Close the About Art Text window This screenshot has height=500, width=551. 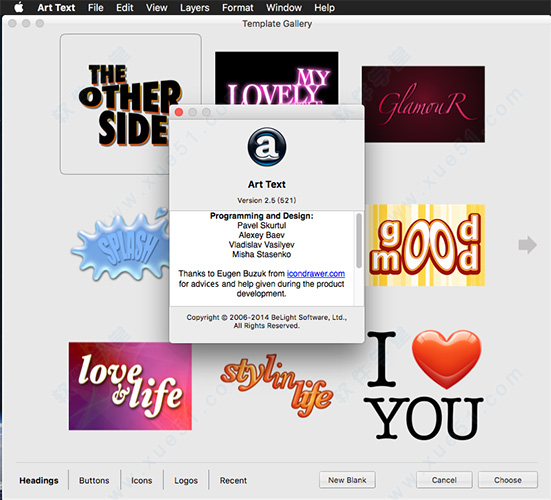(x=179, y=112)
